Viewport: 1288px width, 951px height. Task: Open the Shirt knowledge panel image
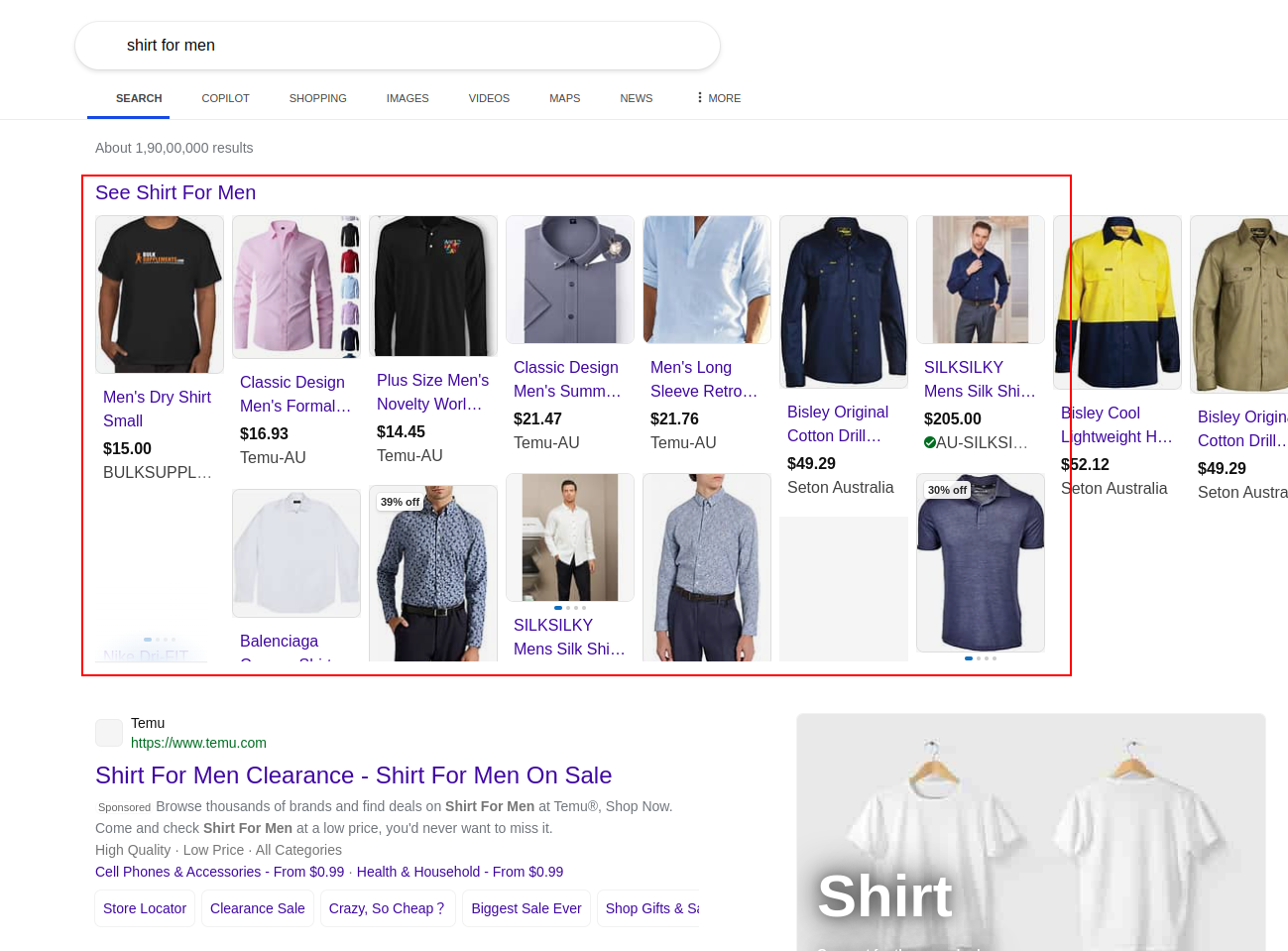(1031, 833)
